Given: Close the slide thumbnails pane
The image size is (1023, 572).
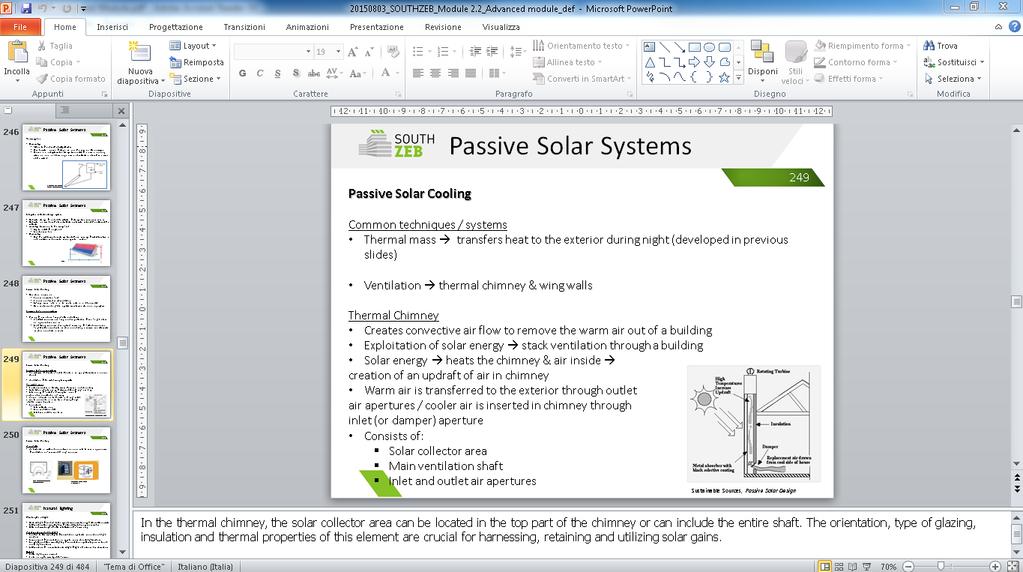Looking at the screenshot, I should coord(121,111).
